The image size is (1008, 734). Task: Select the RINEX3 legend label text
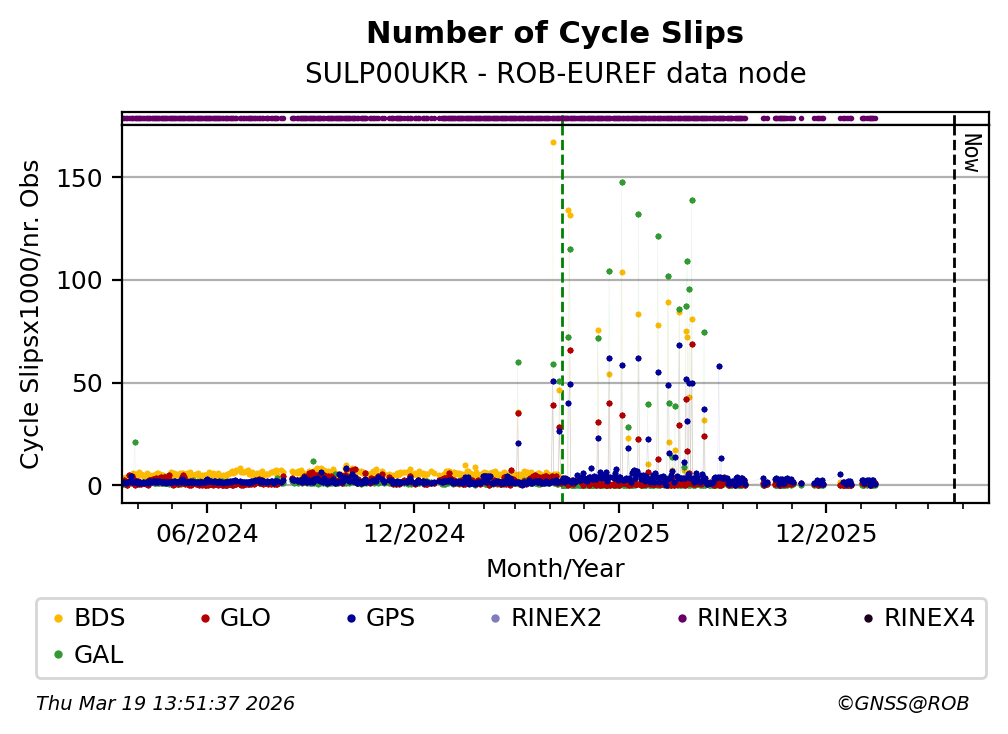point(742,618)
